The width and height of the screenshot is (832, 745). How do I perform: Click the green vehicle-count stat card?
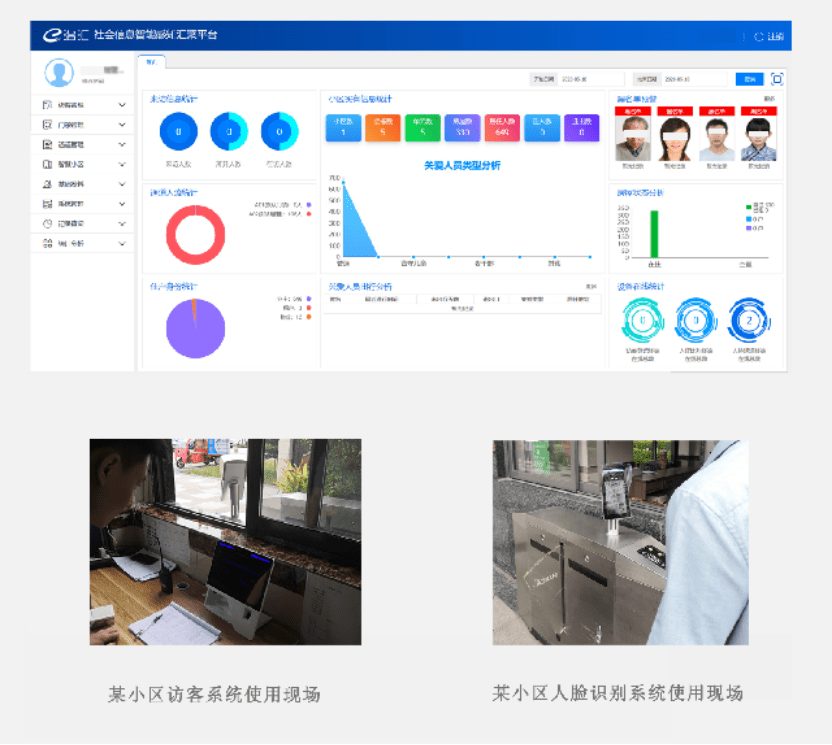click(x=422, y=127)
